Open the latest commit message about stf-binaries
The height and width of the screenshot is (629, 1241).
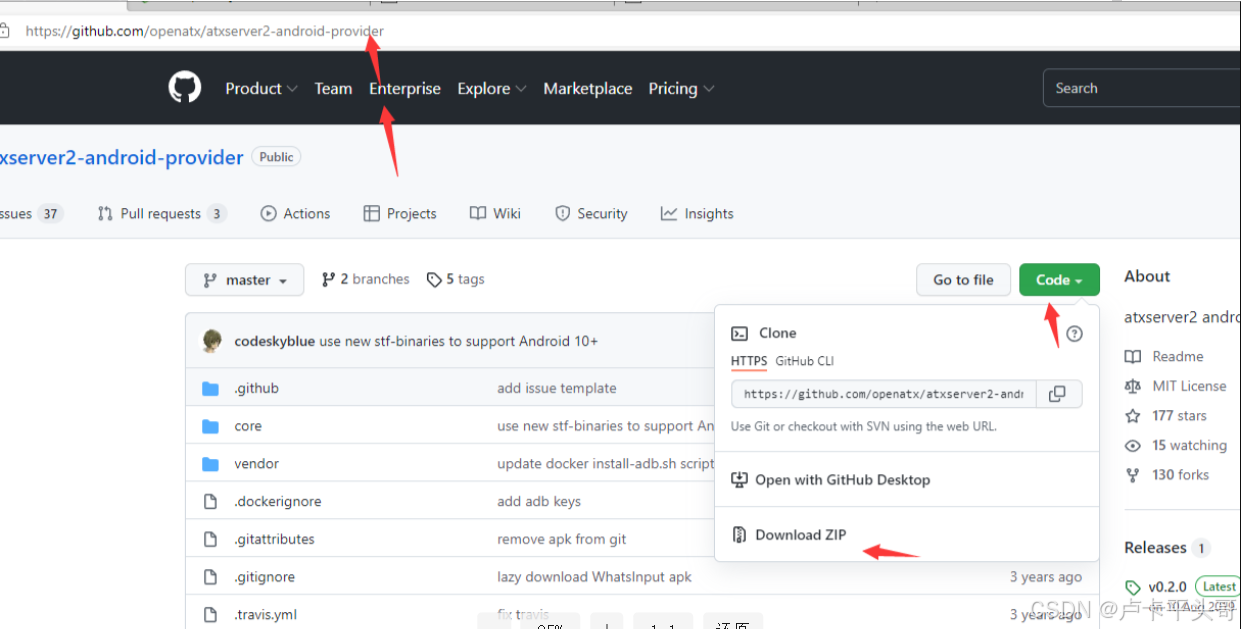click(x=459, y=341)
